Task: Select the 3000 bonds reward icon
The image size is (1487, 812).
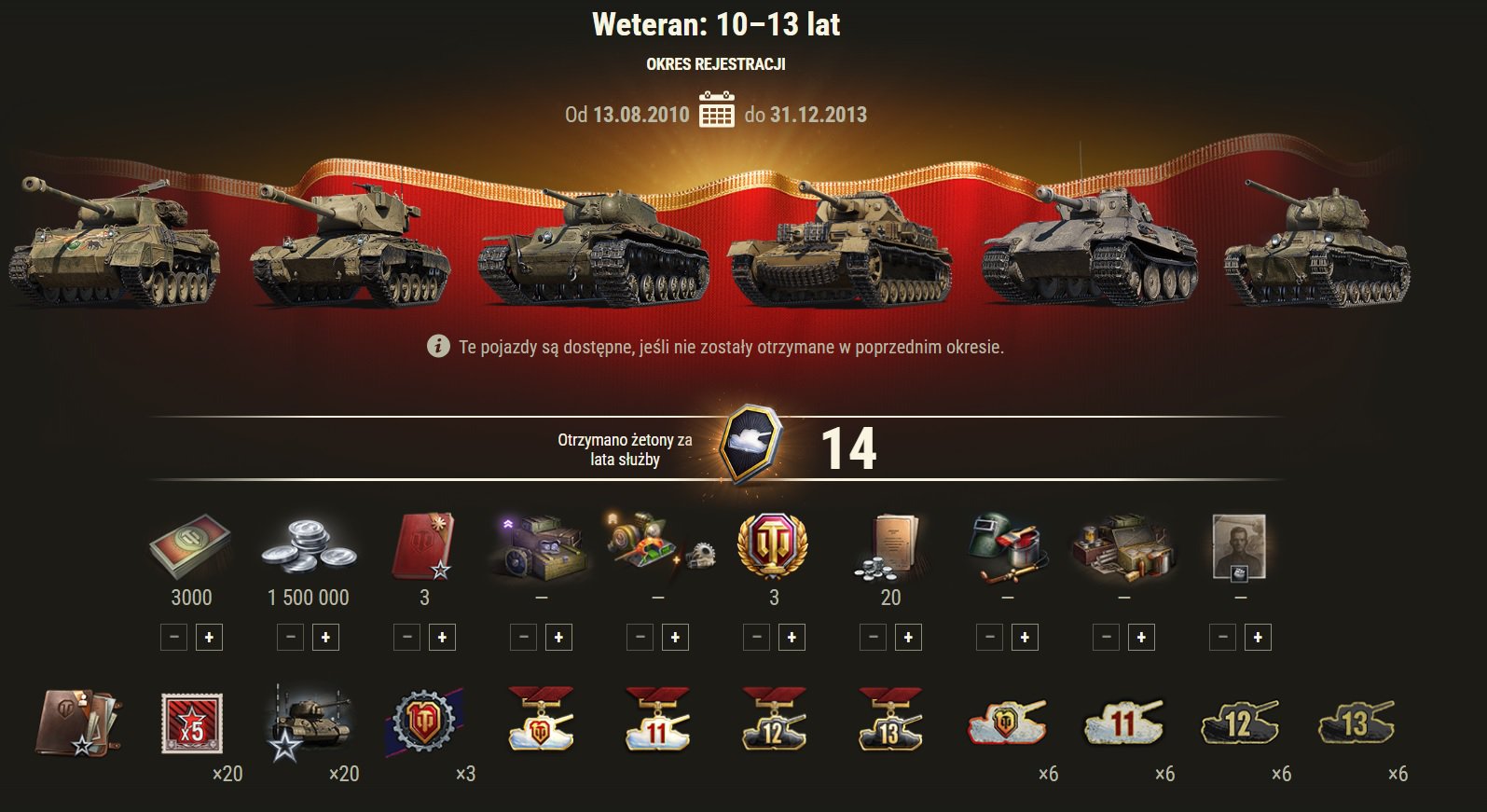Action: pos(191,546)
